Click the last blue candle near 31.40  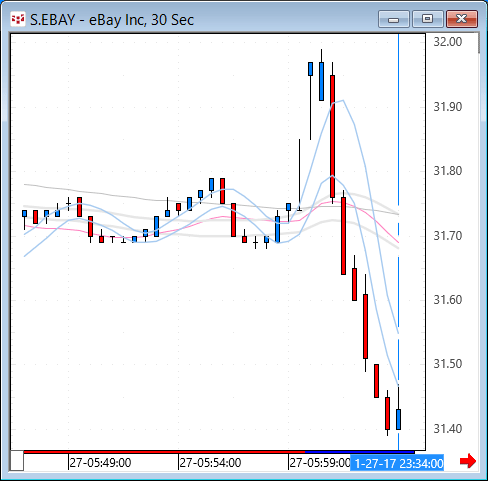[x=398, y=419]
